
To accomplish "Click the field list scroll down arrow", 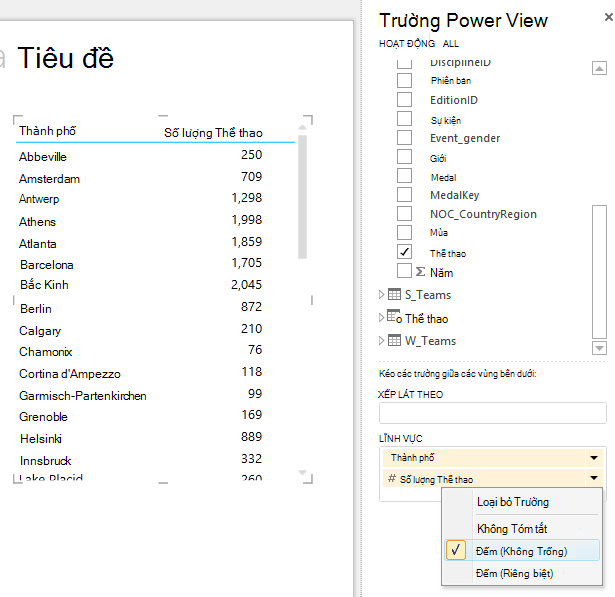I will [x=599, y=348].
